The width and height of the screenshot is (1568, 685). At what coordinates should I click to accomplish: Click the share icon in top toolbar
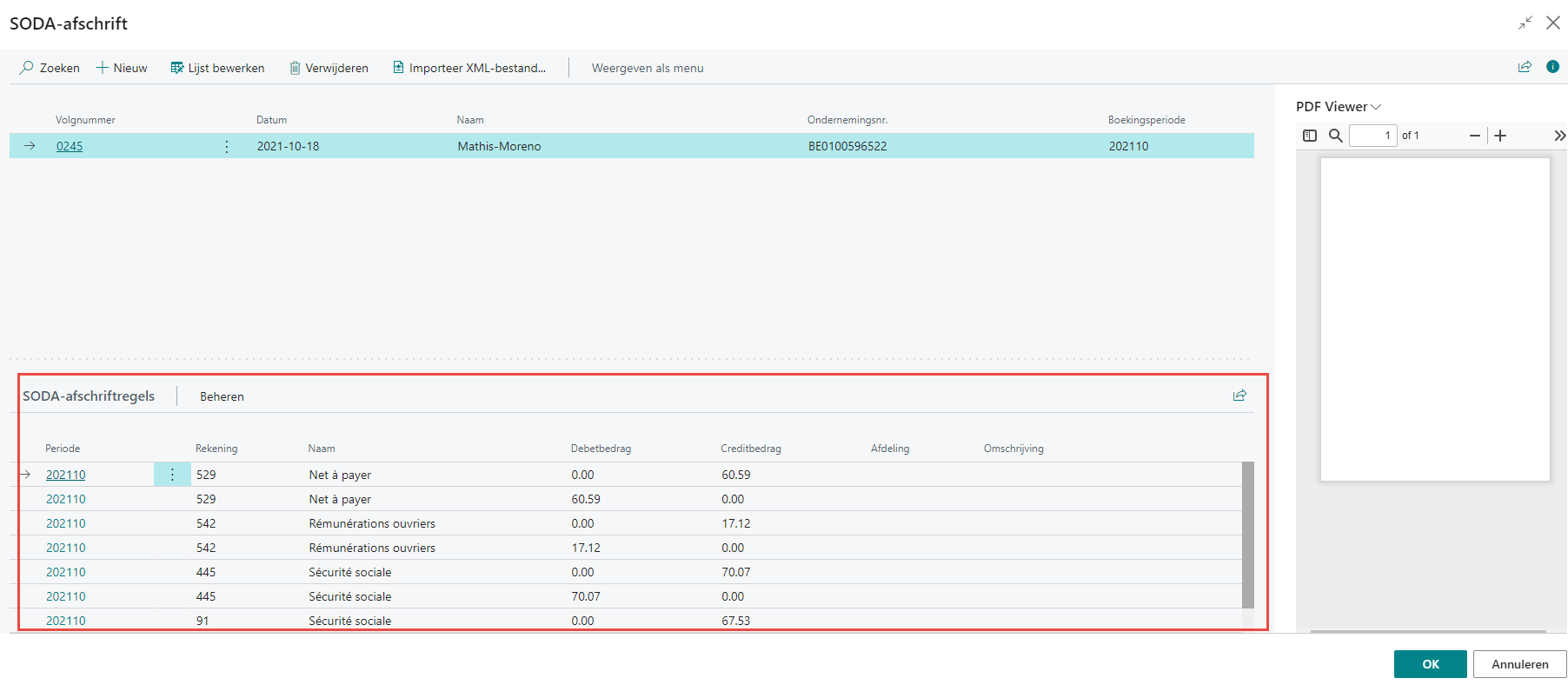(x=1525, y=67)
